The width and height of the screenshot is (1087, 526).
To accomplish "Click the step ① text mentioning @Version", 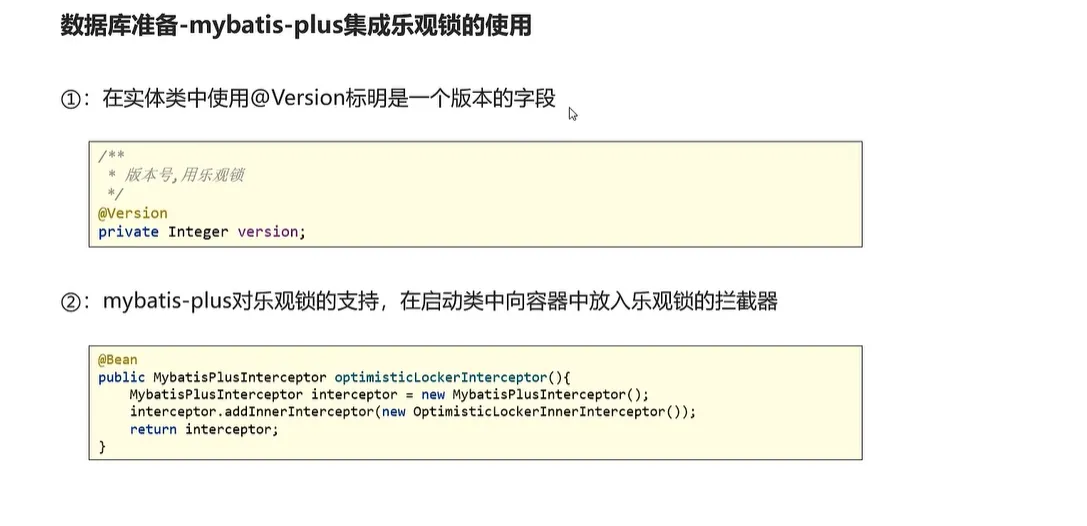I will coord(328,99).
